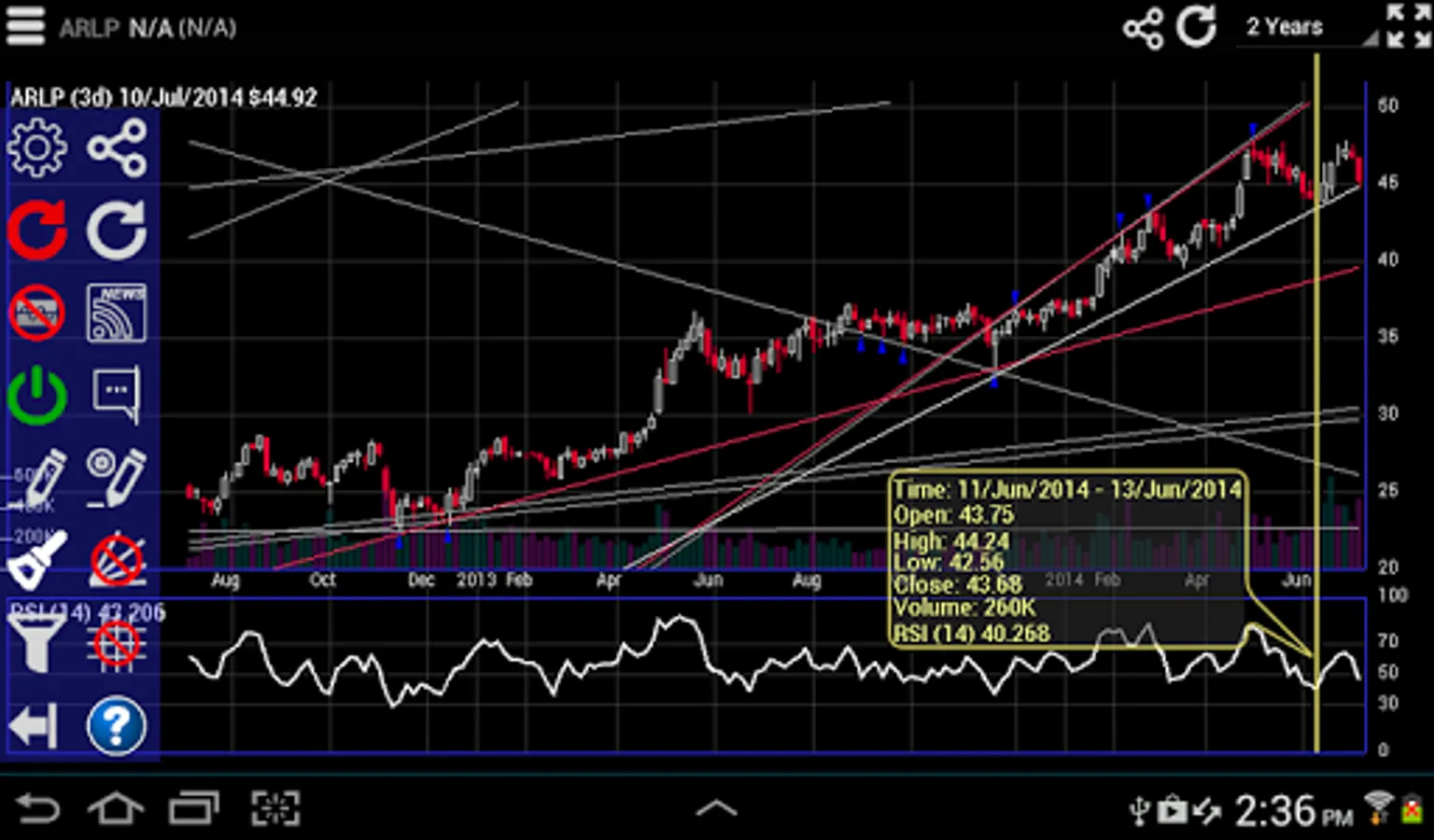
Task: Tap the green power icon
Action: pyautogui.click(x=37, y=396)
